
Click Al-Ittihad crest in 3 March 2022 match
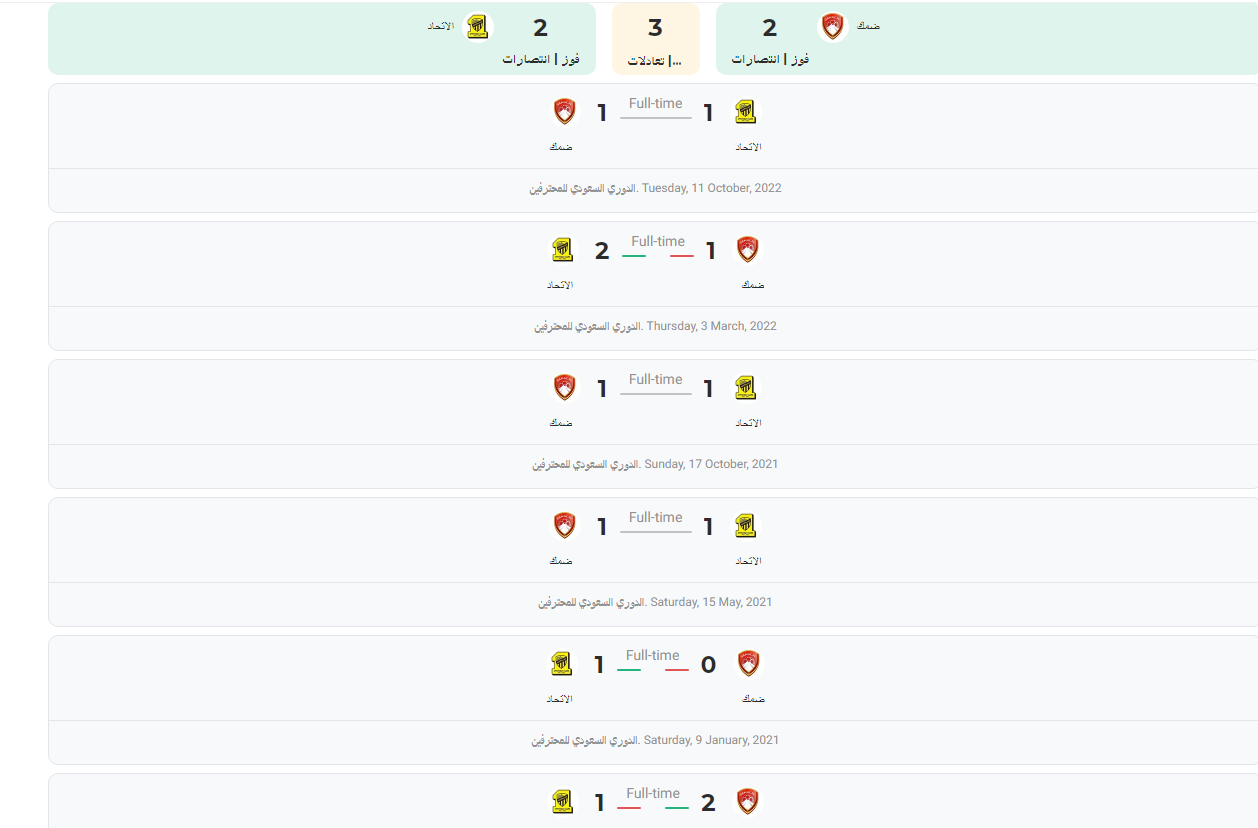(x=563, y=250)
